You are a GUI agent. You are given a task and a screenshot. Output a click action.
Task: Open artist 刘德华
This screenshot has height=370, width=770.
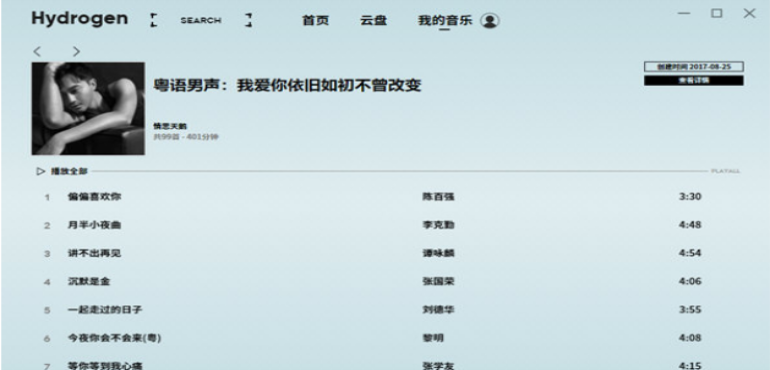coord(438,310)
